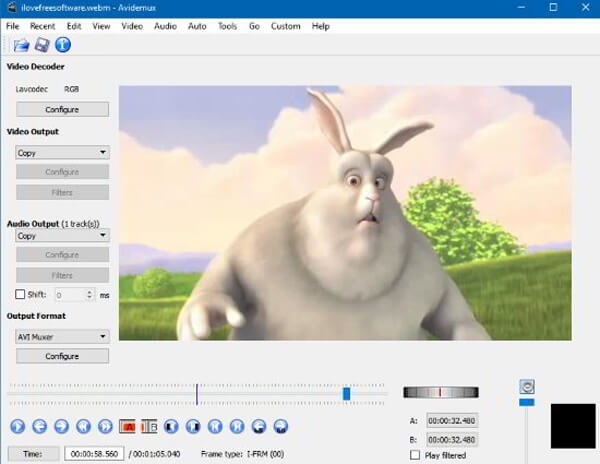Jump to next keyframe (fast-forward icon)

[x=105, y=426]
